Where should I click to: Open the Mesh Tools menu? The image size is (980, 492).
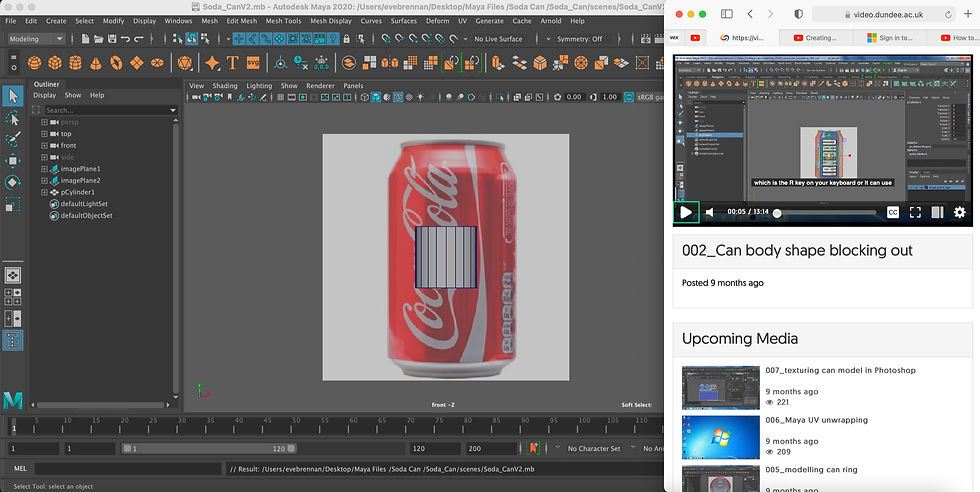283,21
